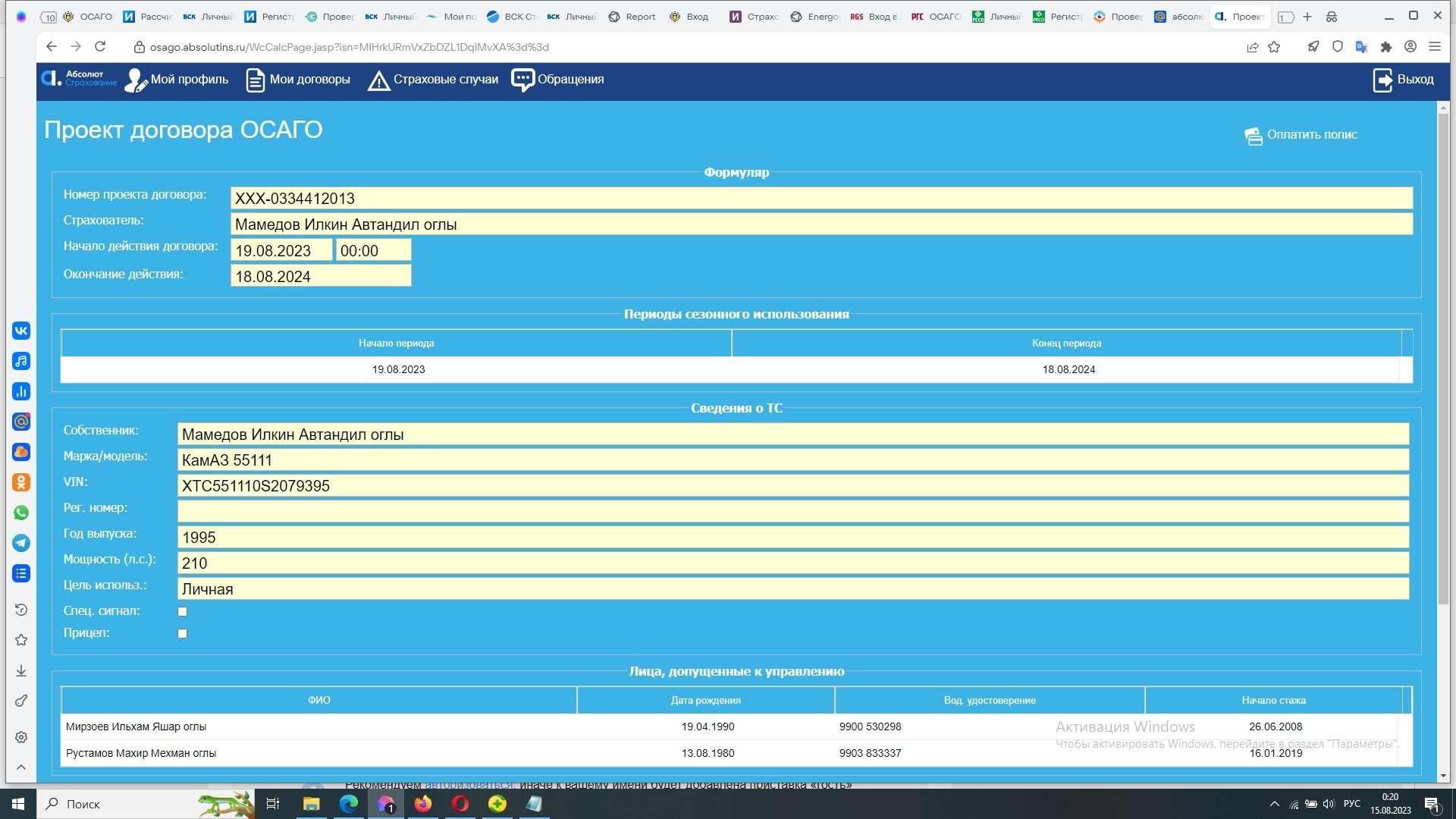Click the VK icon in browser sidebar
Viewport: 1456px width, 819px height.
(x=21, y=331)
